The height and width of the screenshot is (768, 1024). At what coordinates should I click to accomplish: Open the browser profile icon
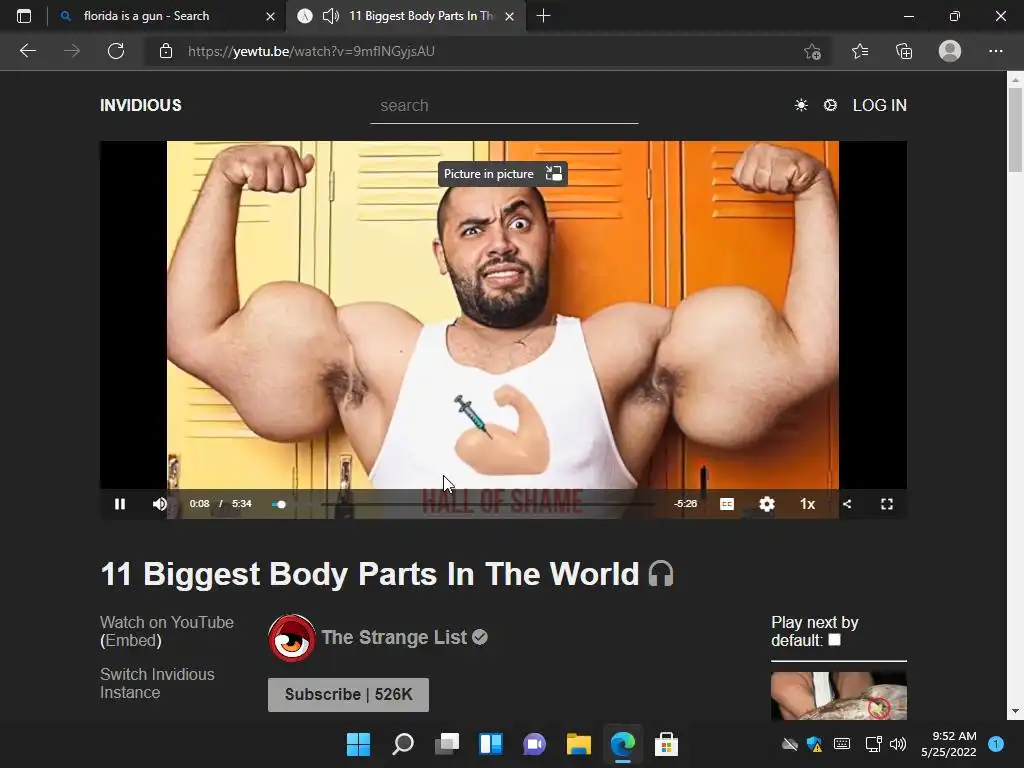tap(950, 51)
